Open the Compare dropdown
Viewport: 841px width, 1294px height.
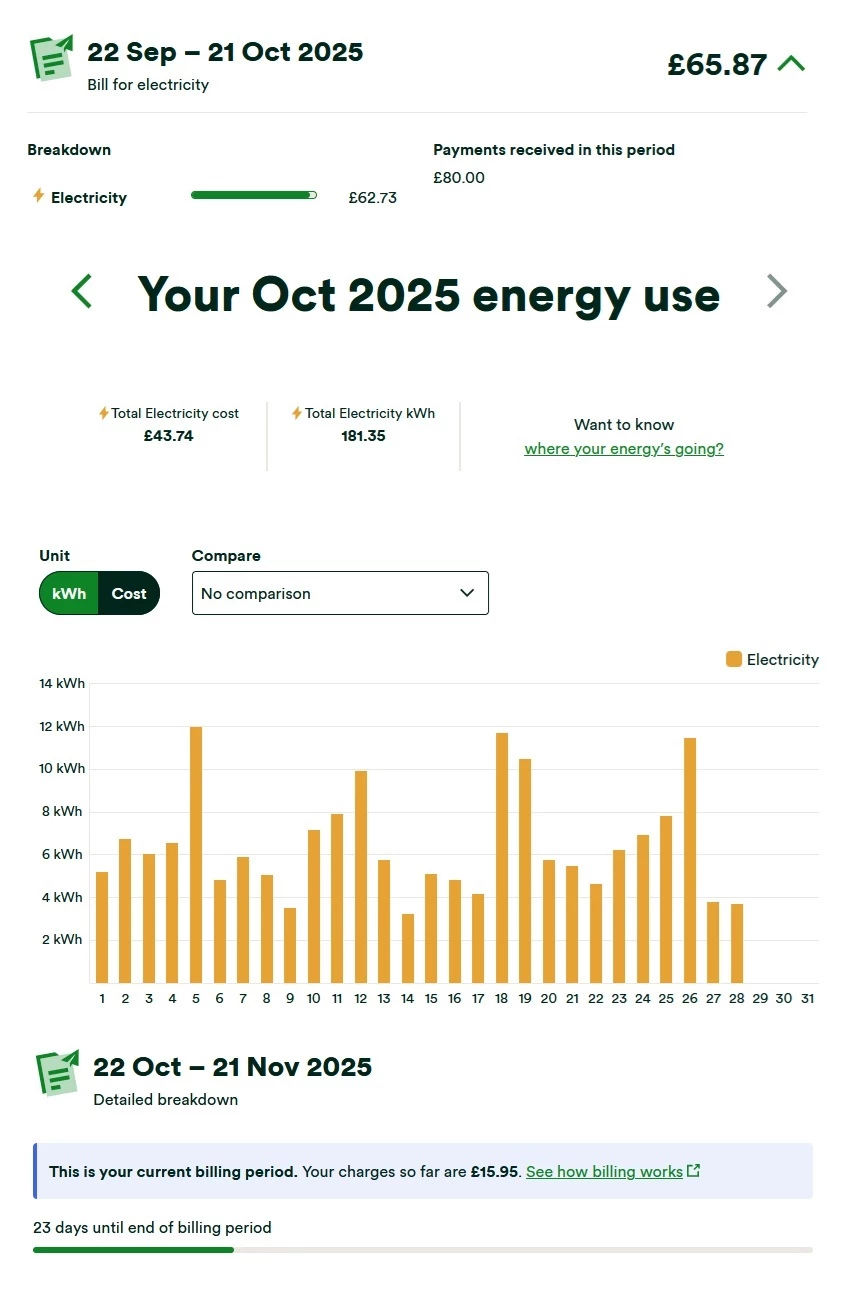tap(340, 593)
